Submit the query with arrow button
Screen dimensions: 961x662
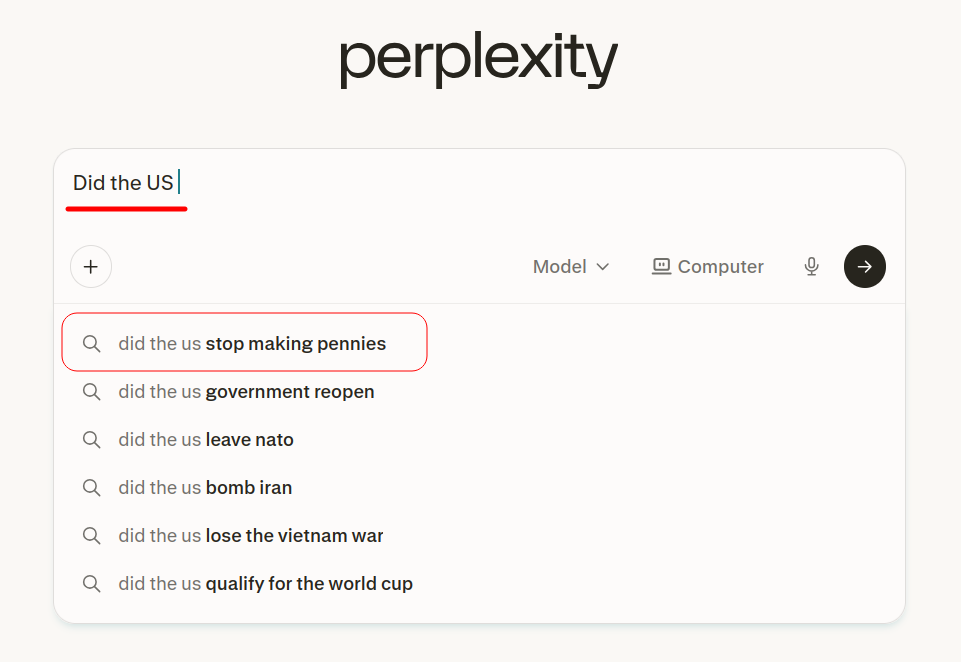[865, 267]
